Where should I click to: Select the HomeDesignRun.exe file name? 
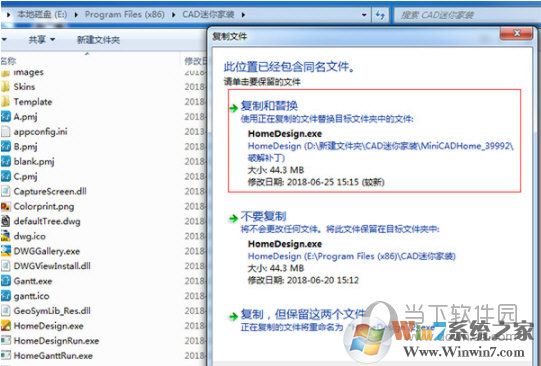[x=56, y=341]
